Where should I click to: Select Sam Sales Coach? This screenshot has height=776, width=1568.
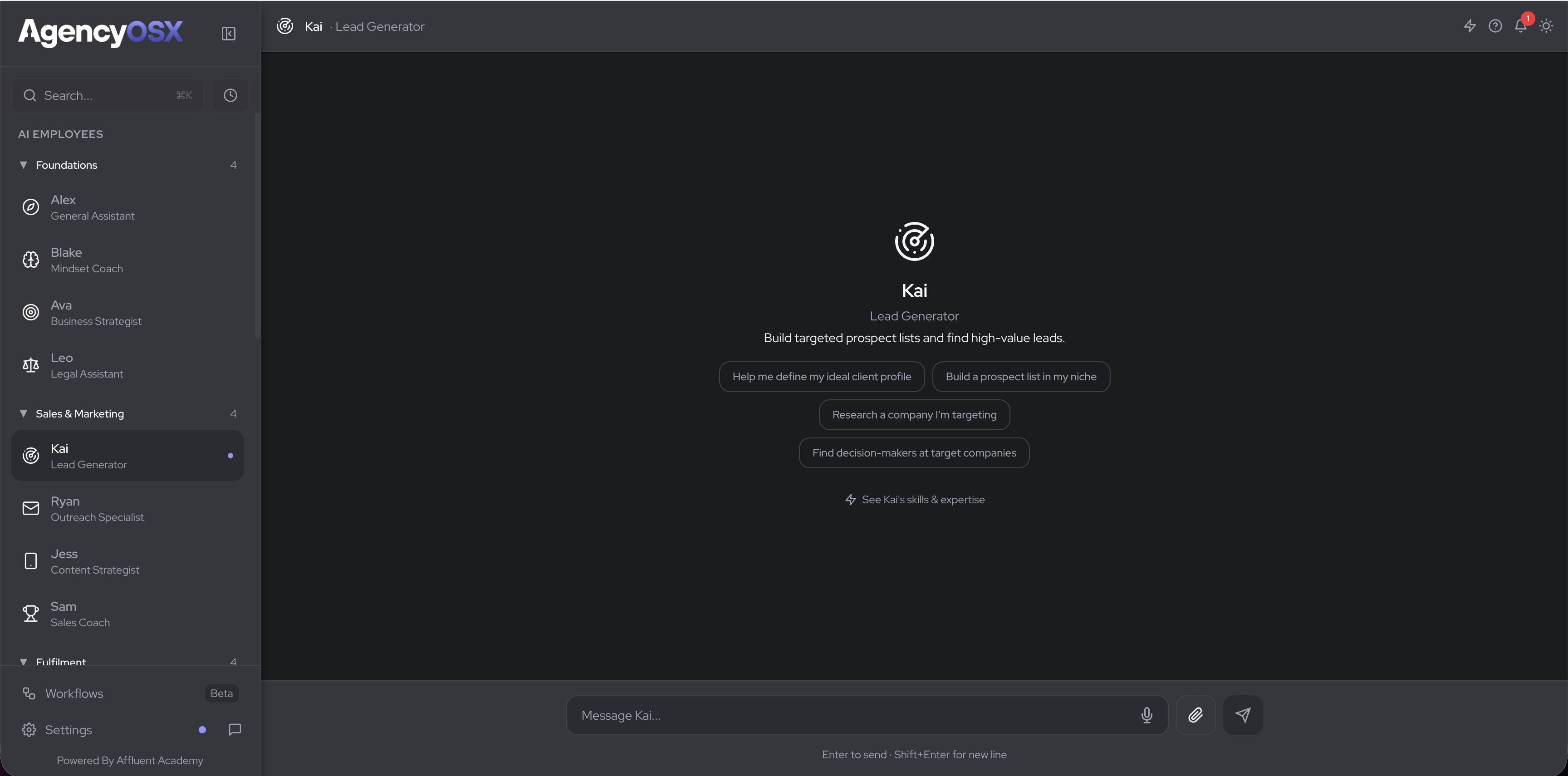[127, 614]
